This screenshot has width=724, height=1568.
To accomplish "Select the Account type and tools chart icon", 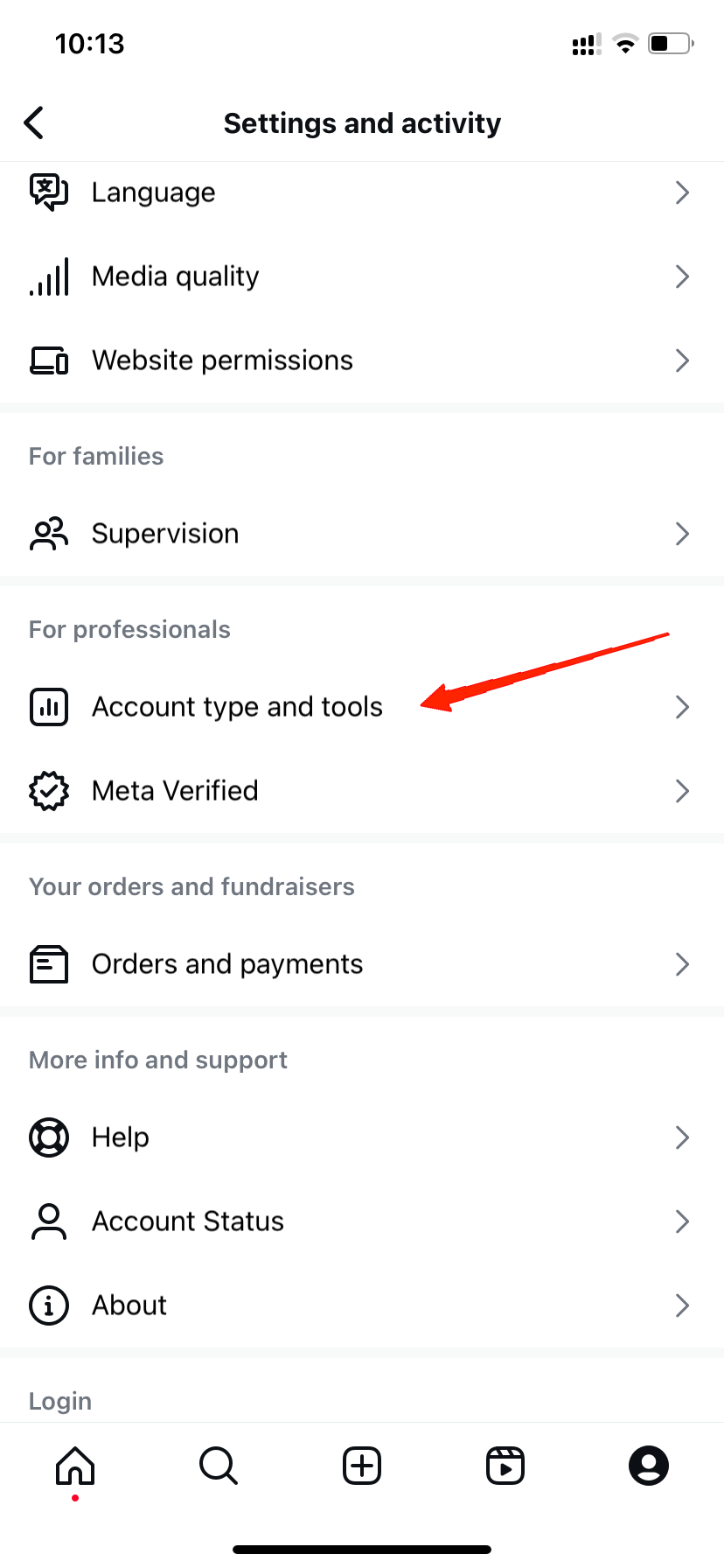I will coord(49,707).
